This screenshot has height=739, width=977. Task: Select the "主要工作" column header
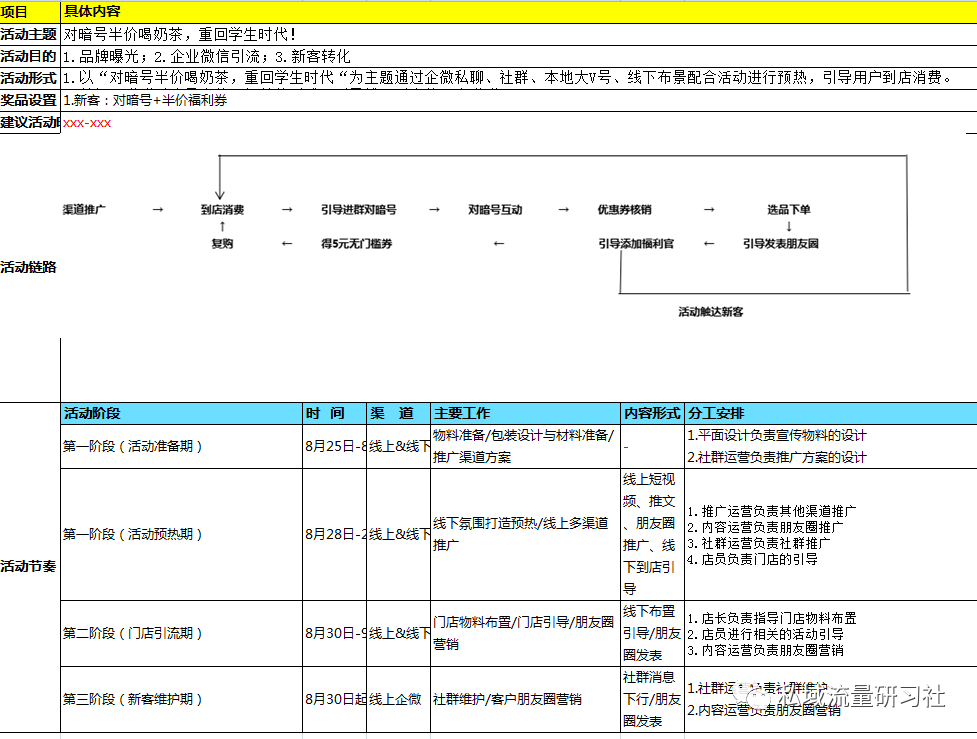pos(525,413)
